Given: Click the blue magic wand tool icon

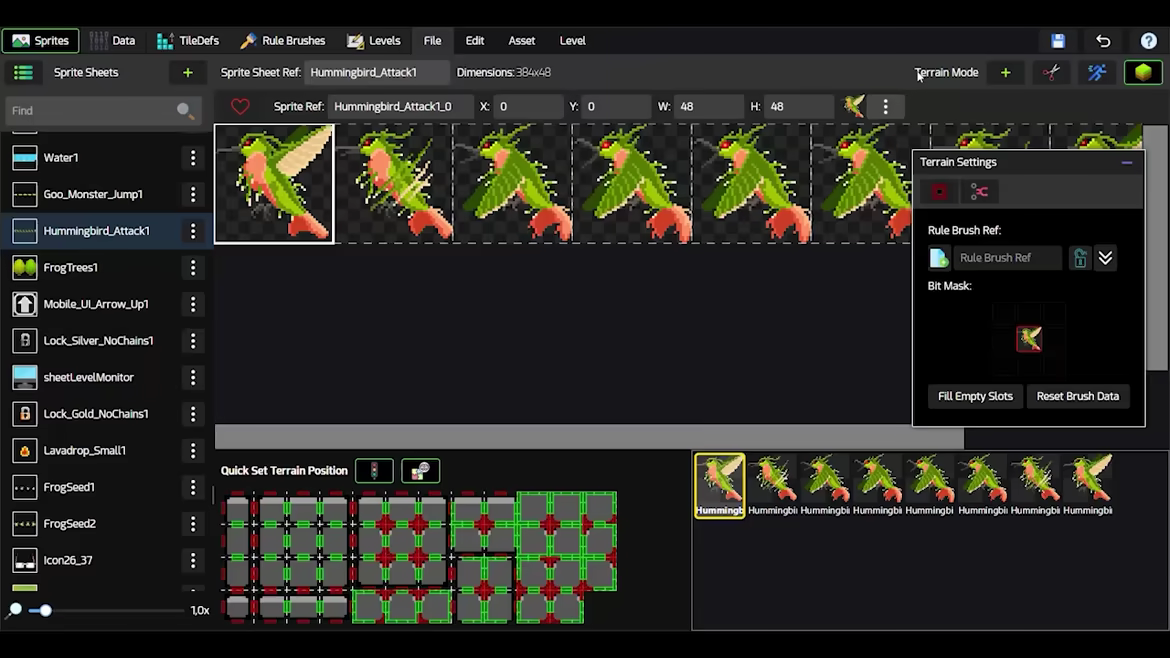Looking at the screenshot, I should tap(1097, 72).
